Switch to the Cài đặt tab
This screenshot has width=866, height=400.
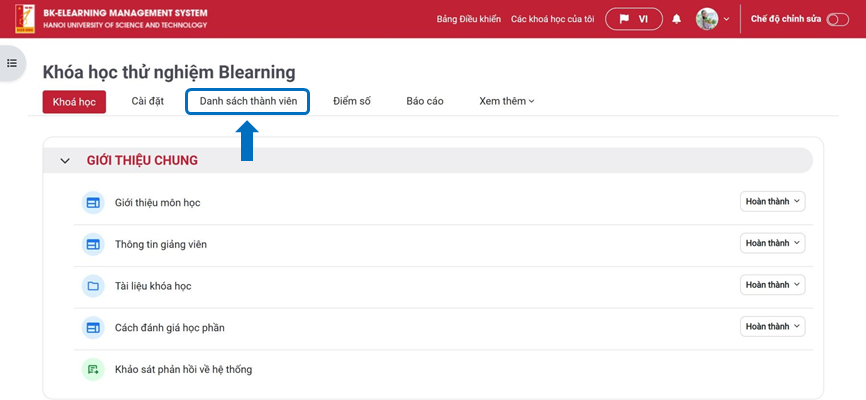(x=147, y=101)
